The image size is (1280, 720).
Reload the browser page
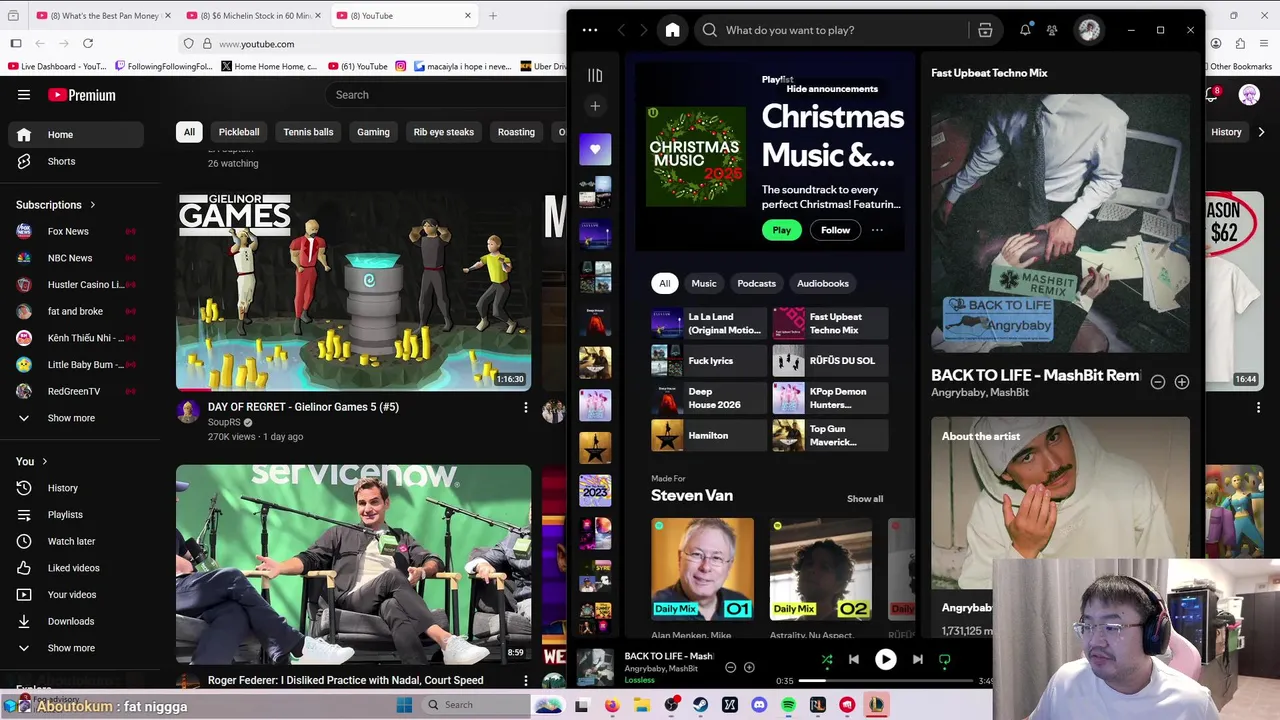point(88,44)
